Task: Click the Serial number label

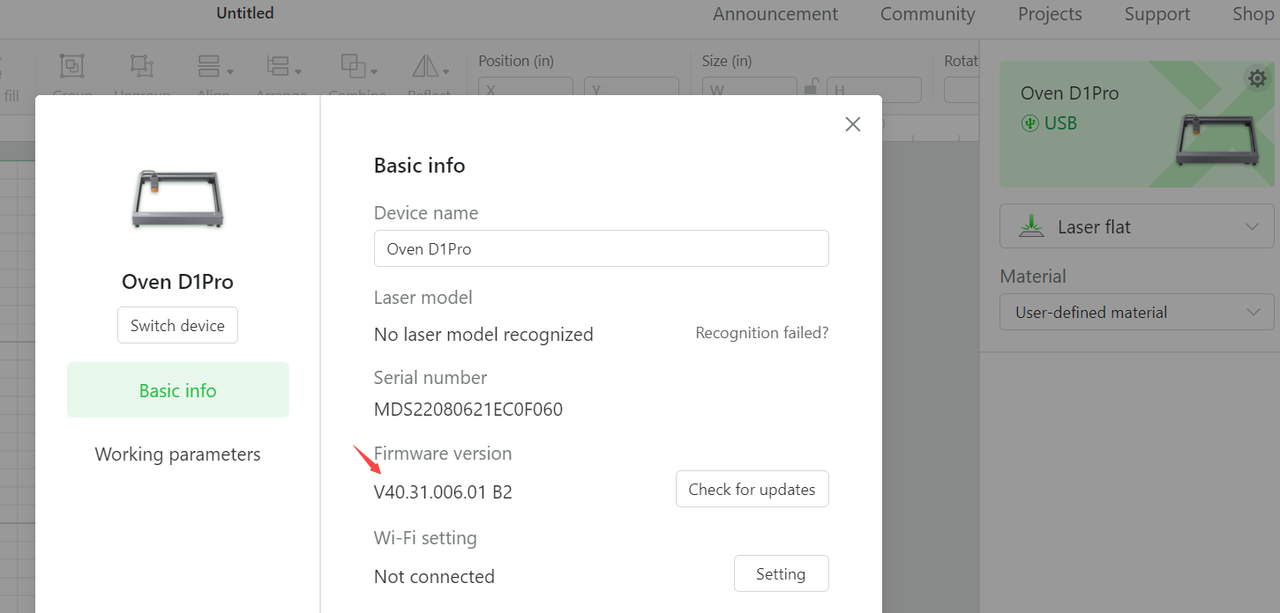Action: coord(431,377)
